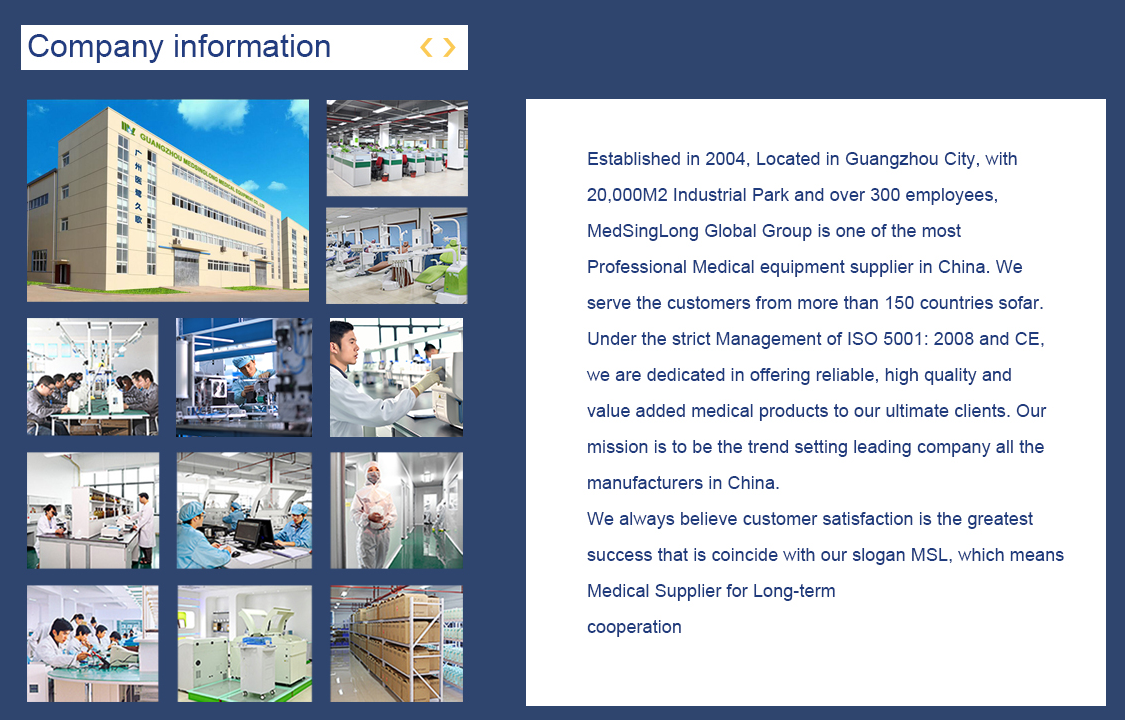Open the Guangzhou factory building photo
Viewport: 1125px width, 720px height.
pos(168,201)
